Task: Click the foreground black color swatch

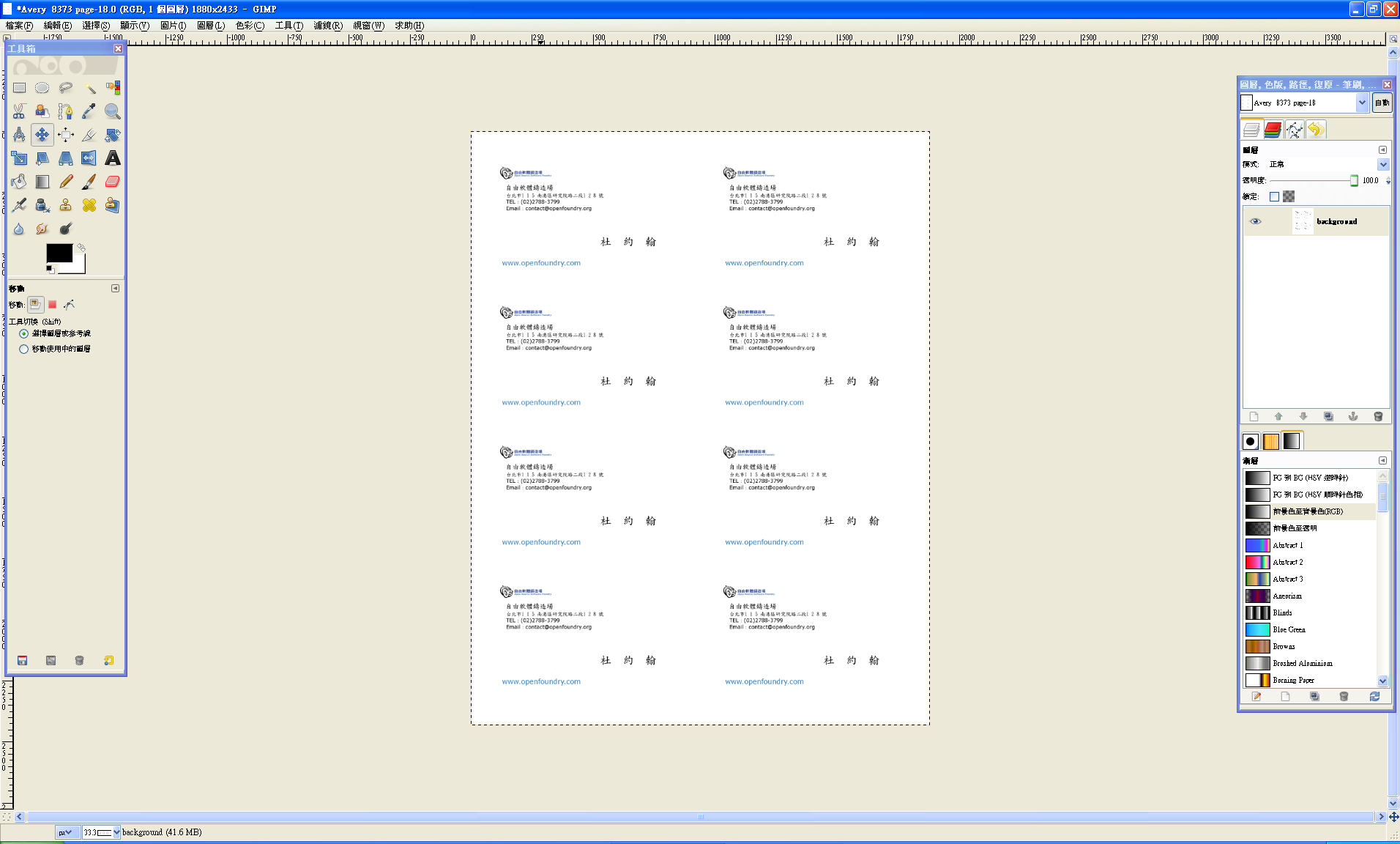Action: (59, 253)
